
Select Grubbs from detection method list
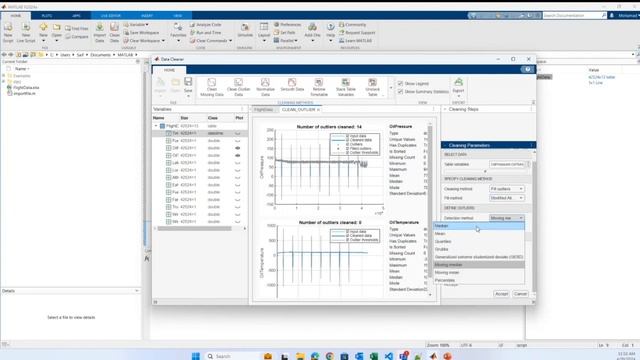point(479,249)
